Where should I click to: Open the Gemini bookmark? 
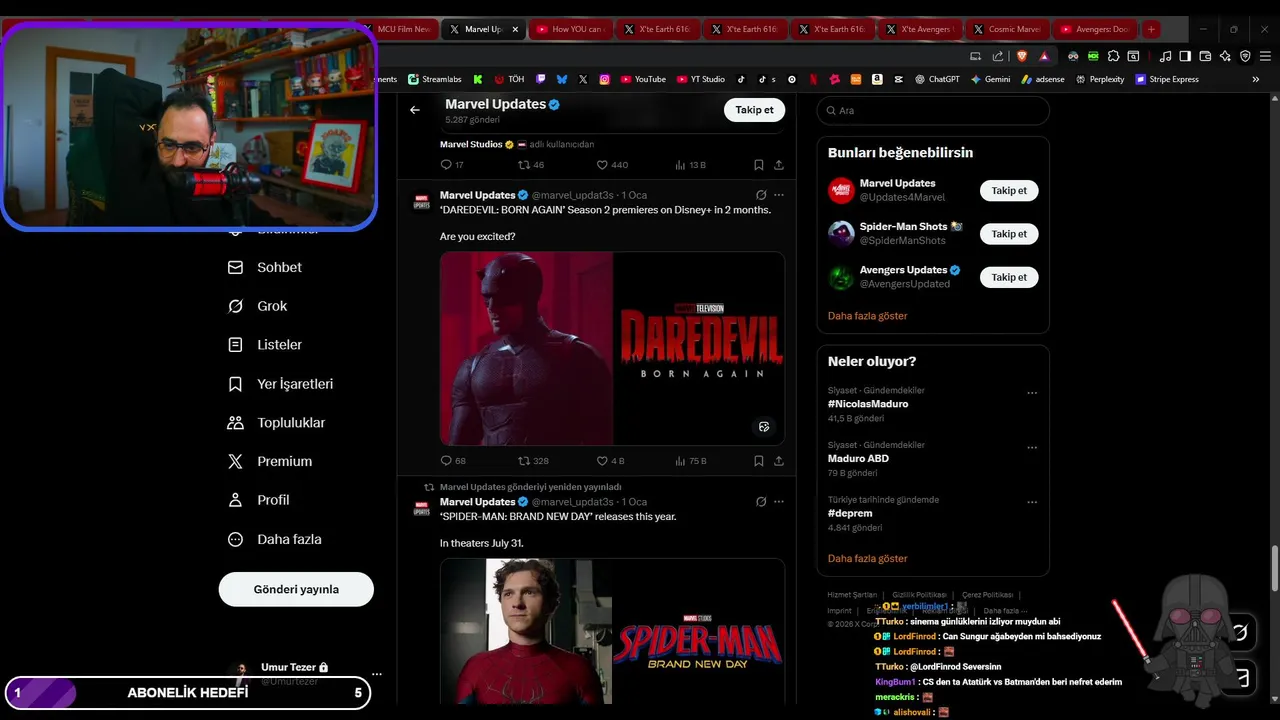pos(990,79)
